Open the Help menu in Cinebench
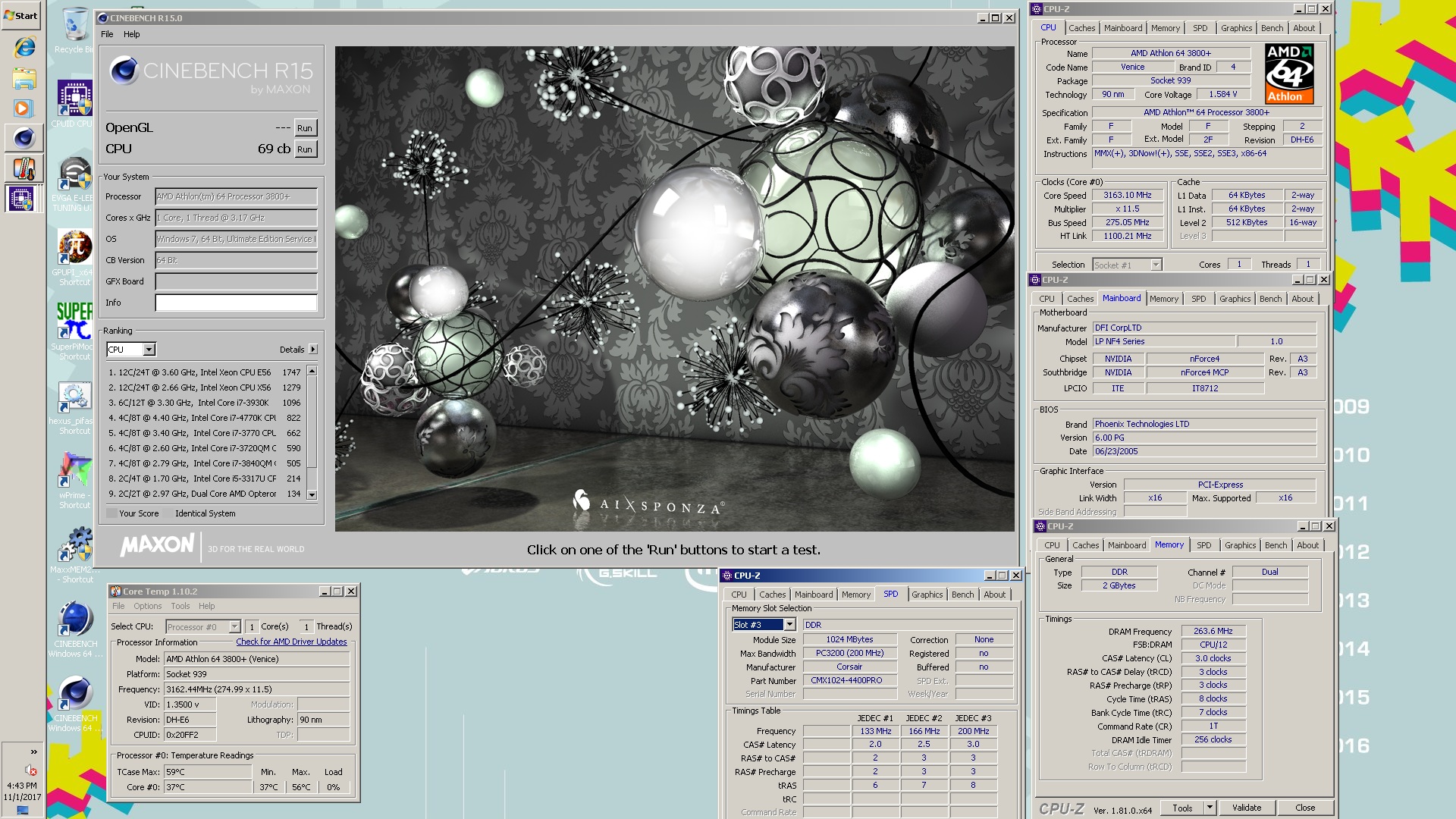Image resolution: width=1456 pixels, height=819 pixels. [132, 34]
